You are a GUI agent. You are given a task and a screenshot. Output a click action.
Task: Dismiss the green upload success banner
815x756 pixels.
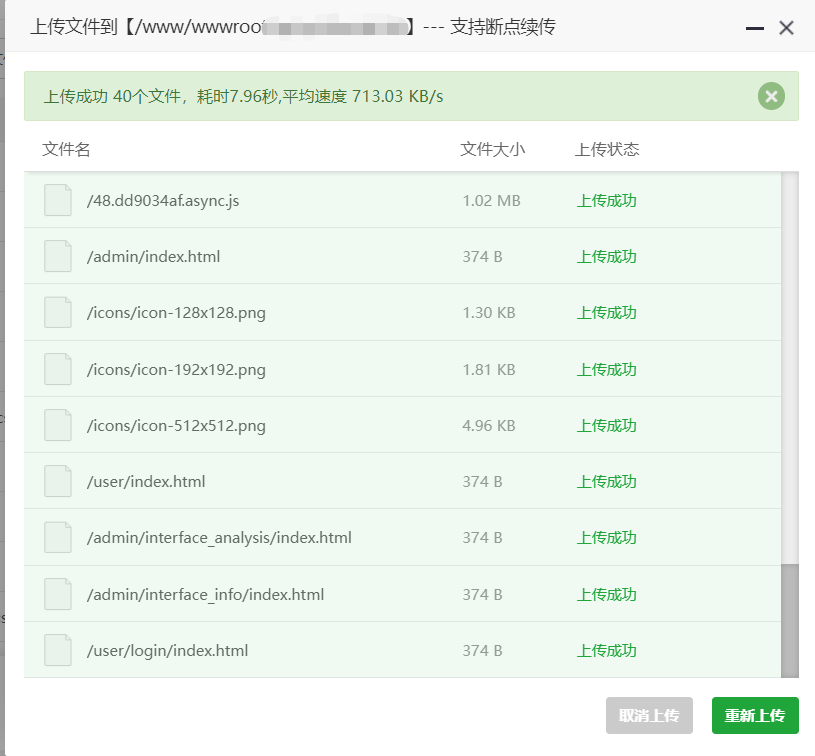pyautogui.click(x=771, y=96)
